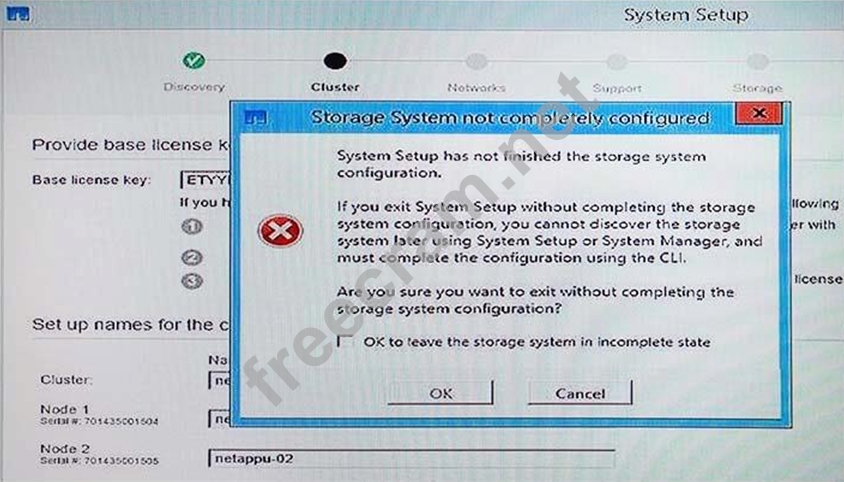The height and width of the screenshot is (482, 844).
Task: Click the red error X icon in dialog
Action: (x=280, y=231)
